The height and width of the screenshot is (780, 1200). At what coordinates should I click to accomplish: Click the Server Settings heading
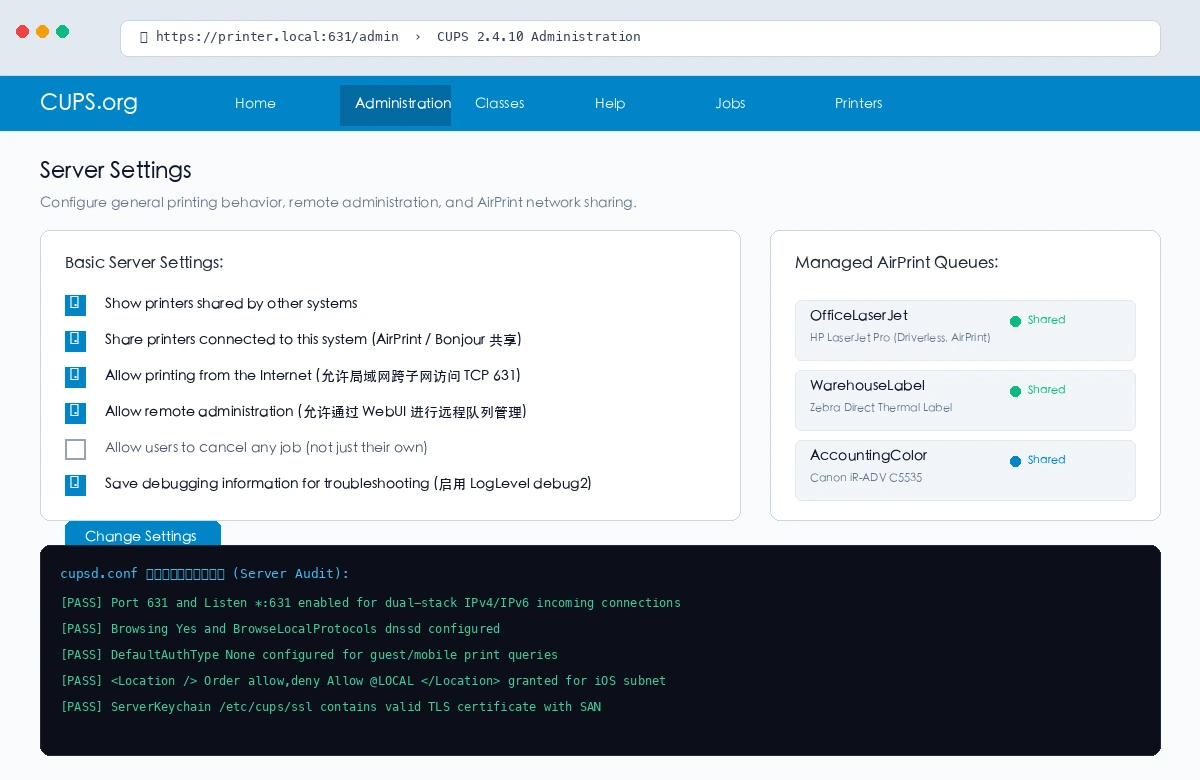click(x=116, y=170)
